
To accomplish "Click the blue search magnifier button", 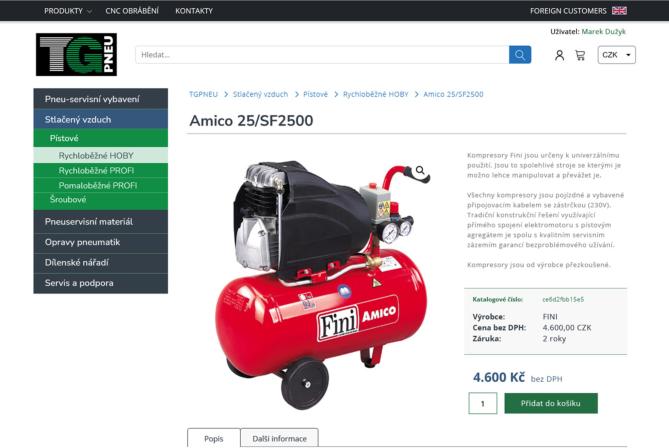I will [x=520, y=55].
